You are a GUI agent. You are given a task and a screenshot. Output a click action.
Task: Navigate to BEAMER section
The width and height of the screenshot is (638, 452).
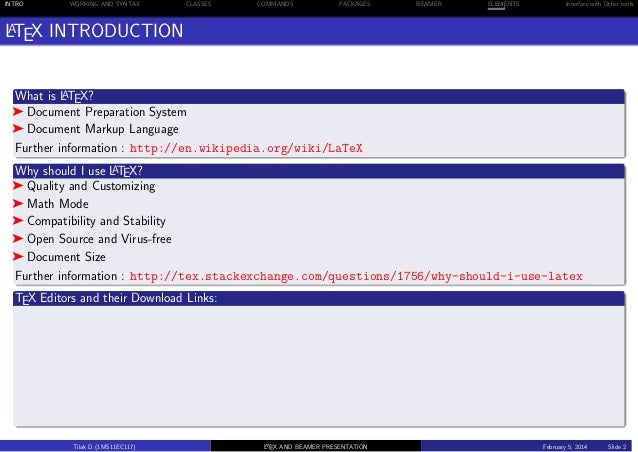(x=429, y=4)
